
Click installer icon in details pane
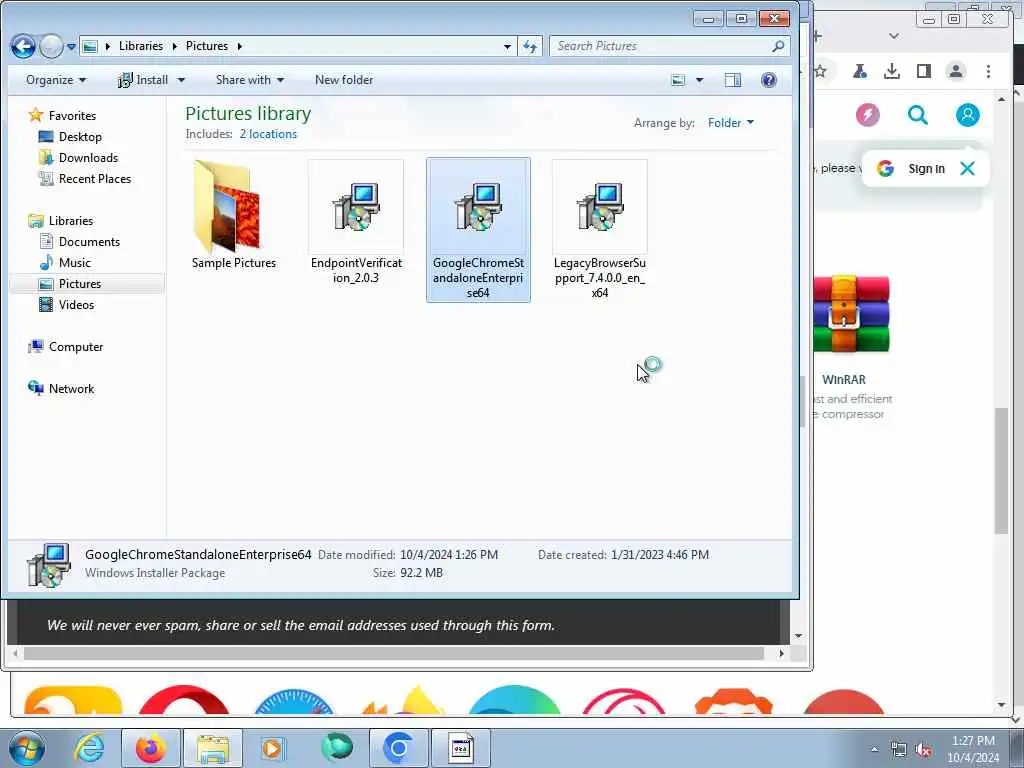(48, 565)
